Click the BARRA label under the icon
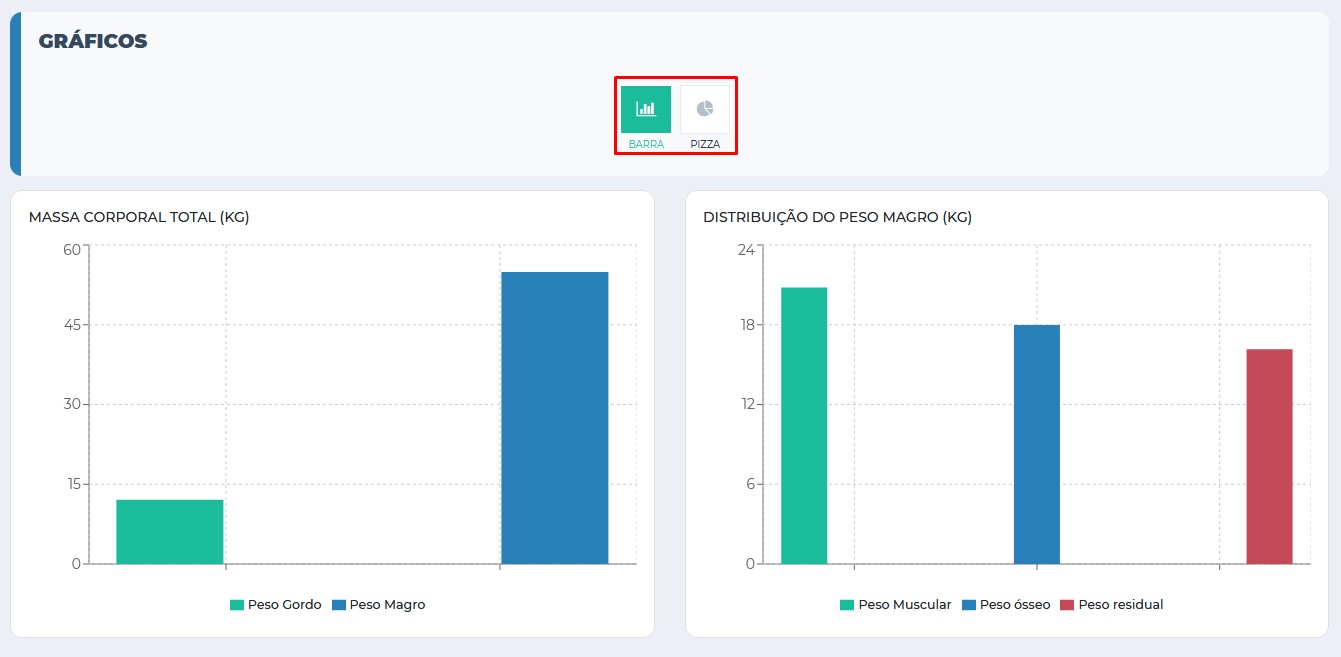 click(x=646, y=144)
